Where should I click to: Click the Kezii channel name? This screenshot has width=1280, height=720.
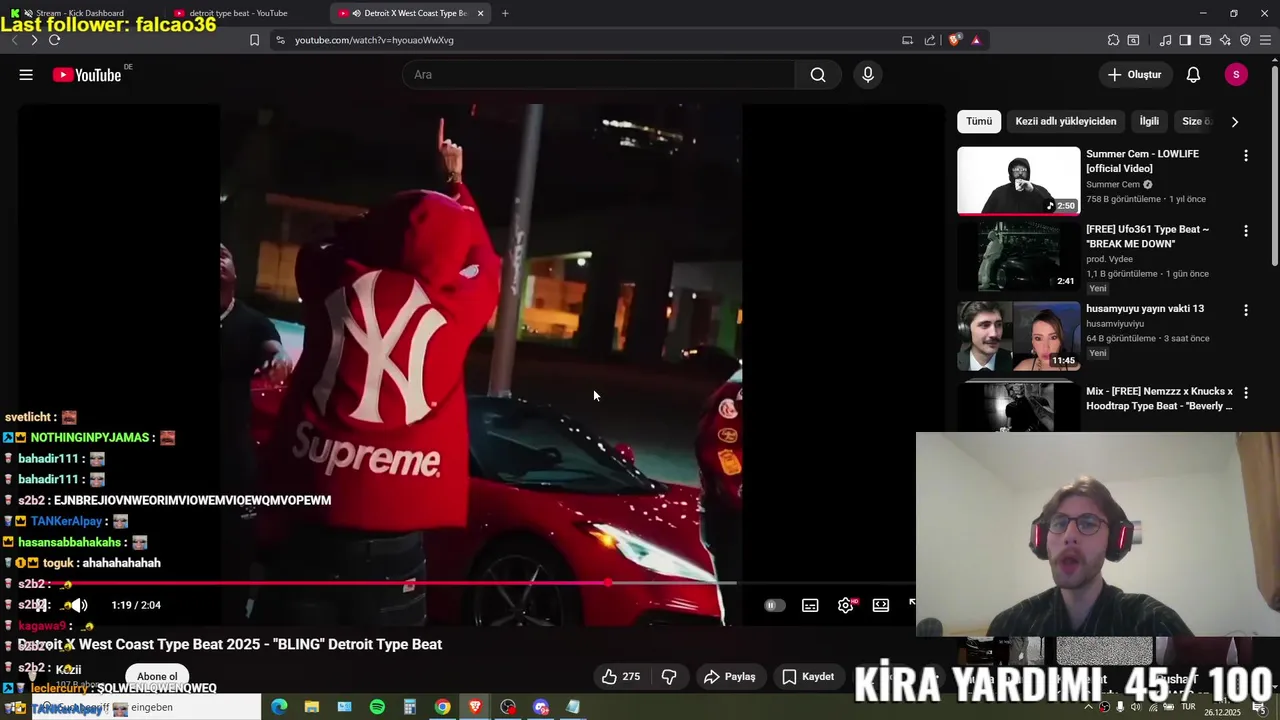click(x=69, y=670)
